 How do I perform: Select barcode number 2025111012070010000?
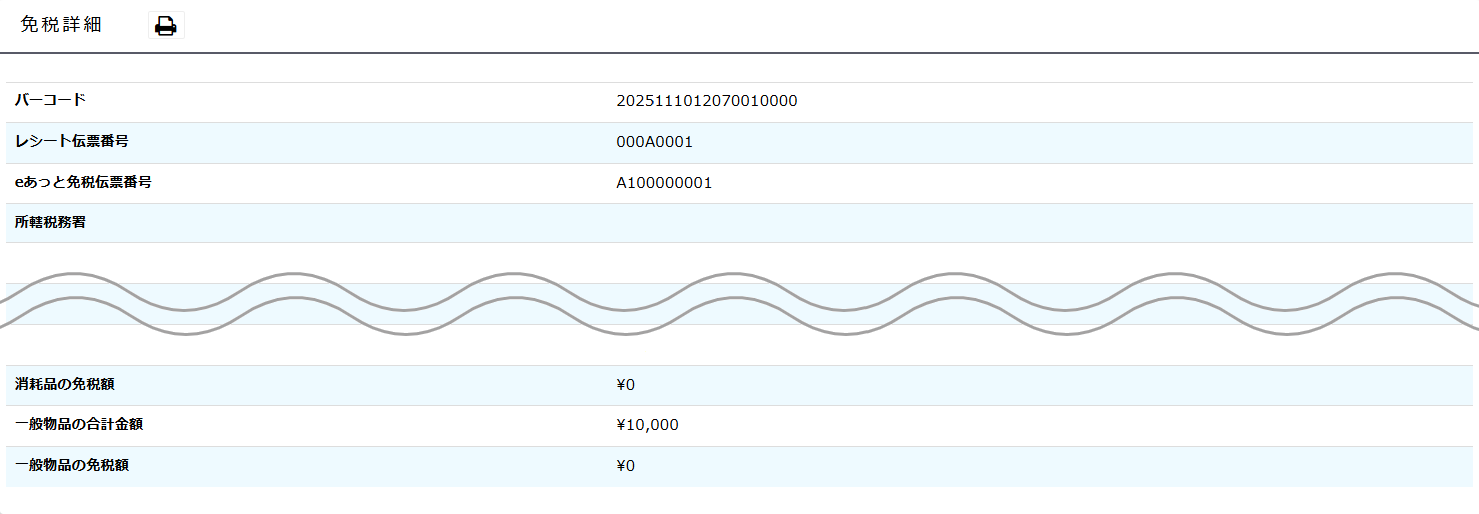(707, 101)
